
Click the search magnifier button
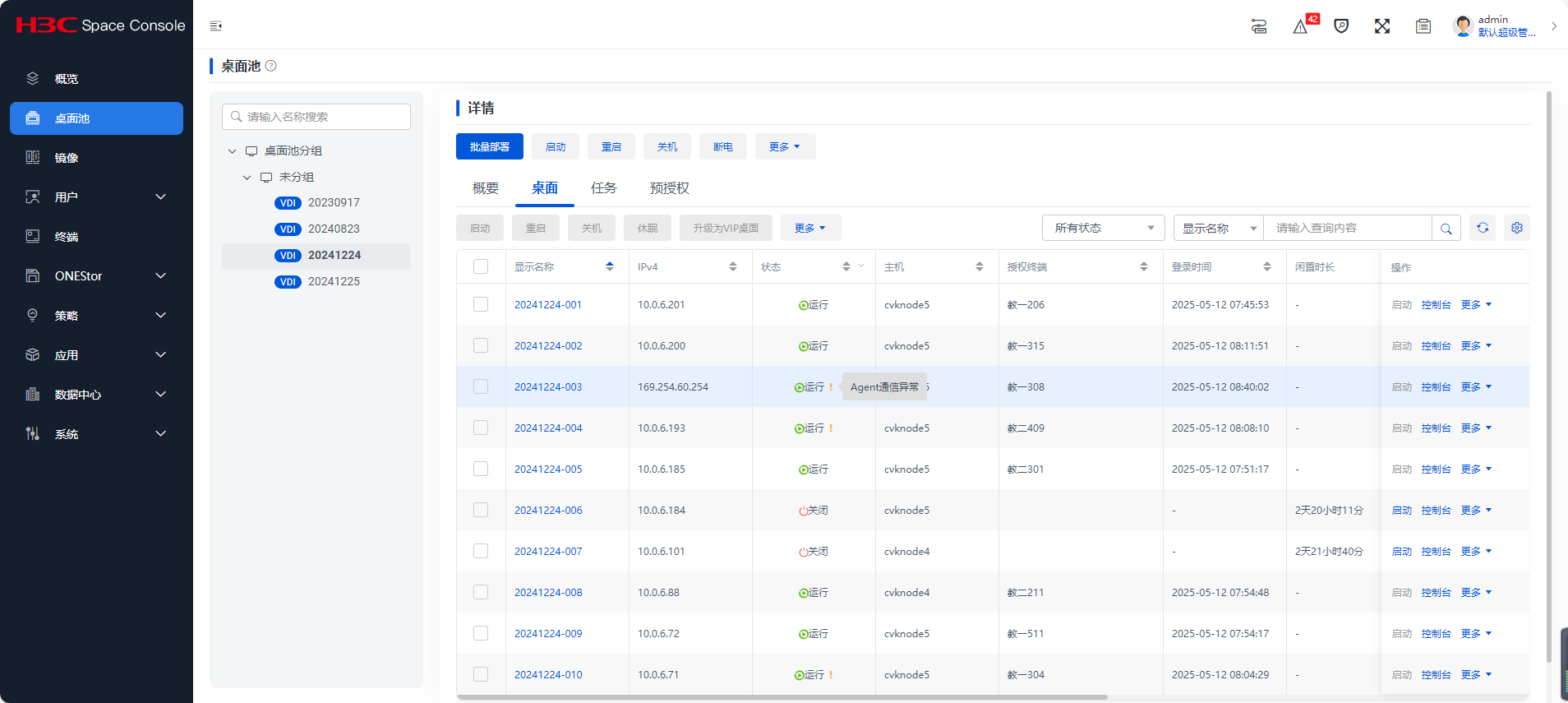click(x=1446, y=229)
